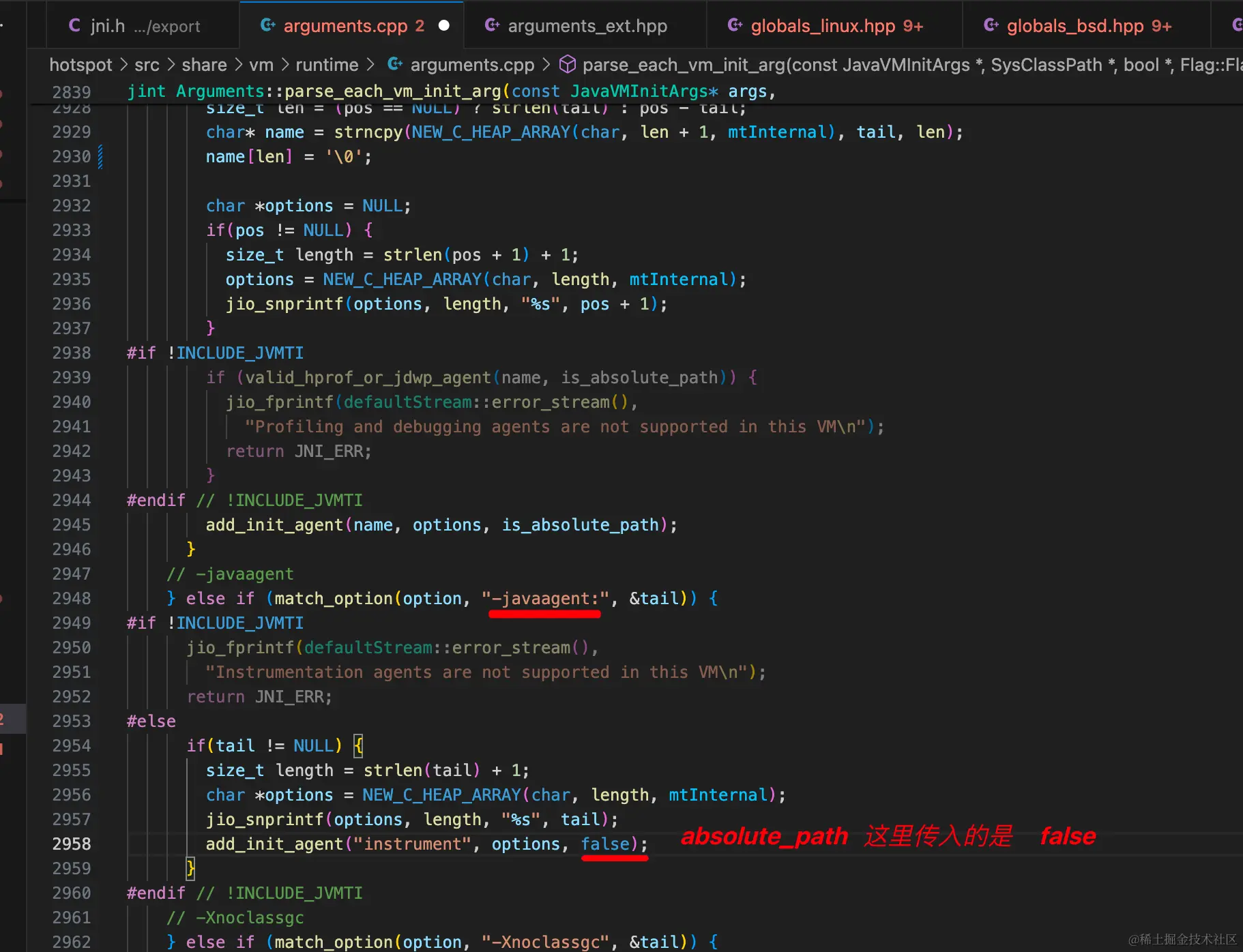Viewport: 1243px width, 952px height.
Task: Click the "instrument" string literal
Action: 413,844
